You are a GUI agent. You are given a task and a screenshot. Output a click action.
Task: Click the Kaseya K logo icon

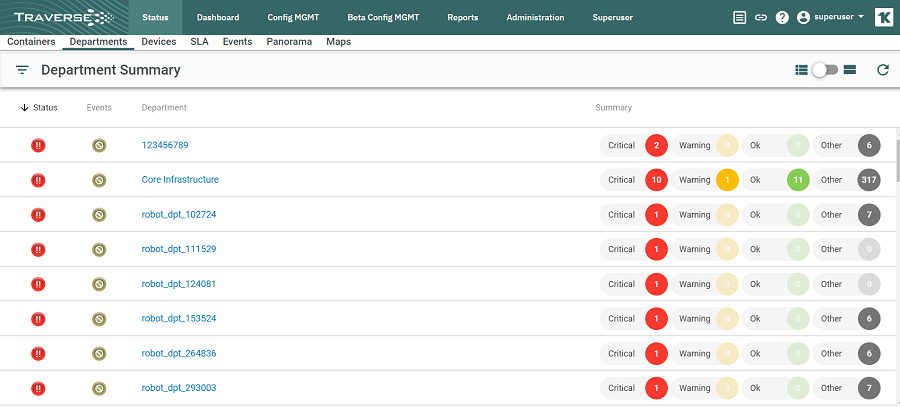(x=884, y=17)
